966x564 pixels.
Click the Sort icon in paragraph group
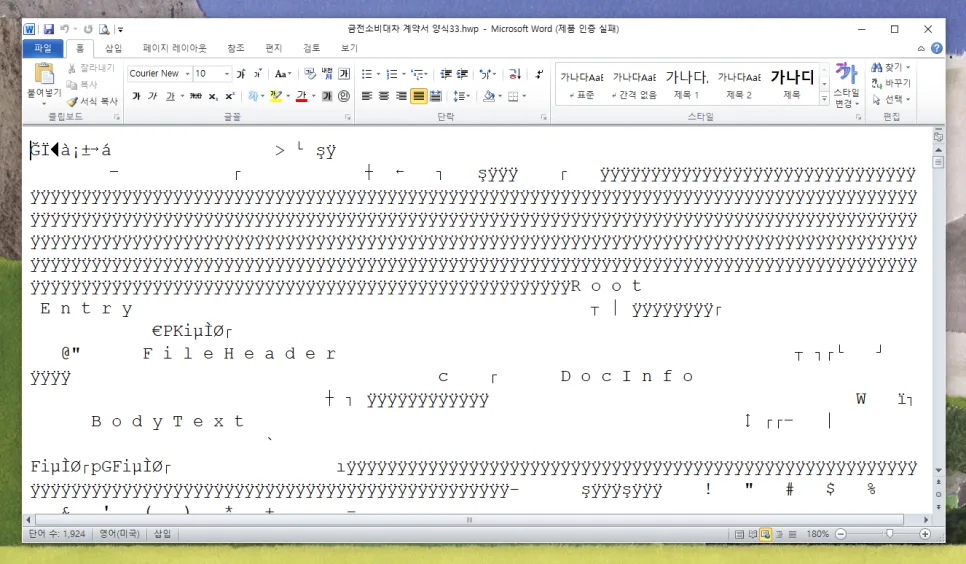point(515,74)
